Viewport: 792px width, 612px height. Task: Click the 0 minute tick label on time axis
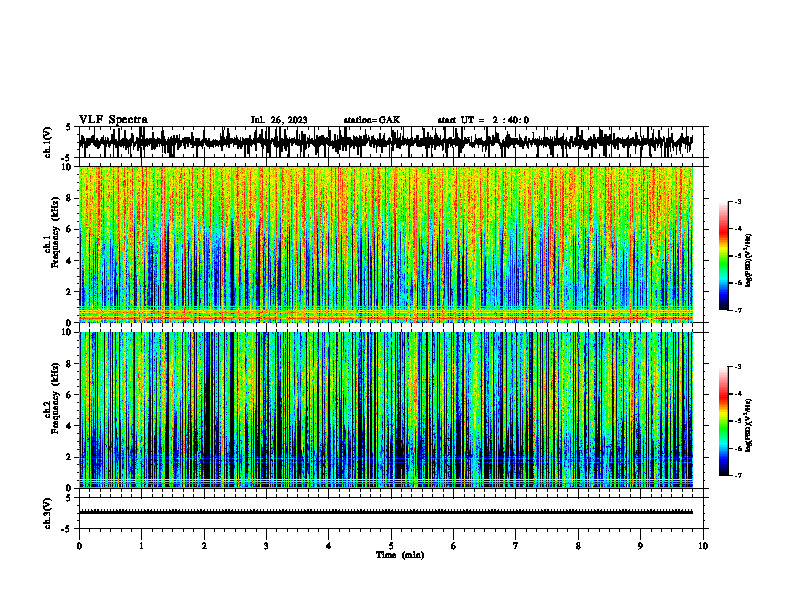[x=79, y=546]
